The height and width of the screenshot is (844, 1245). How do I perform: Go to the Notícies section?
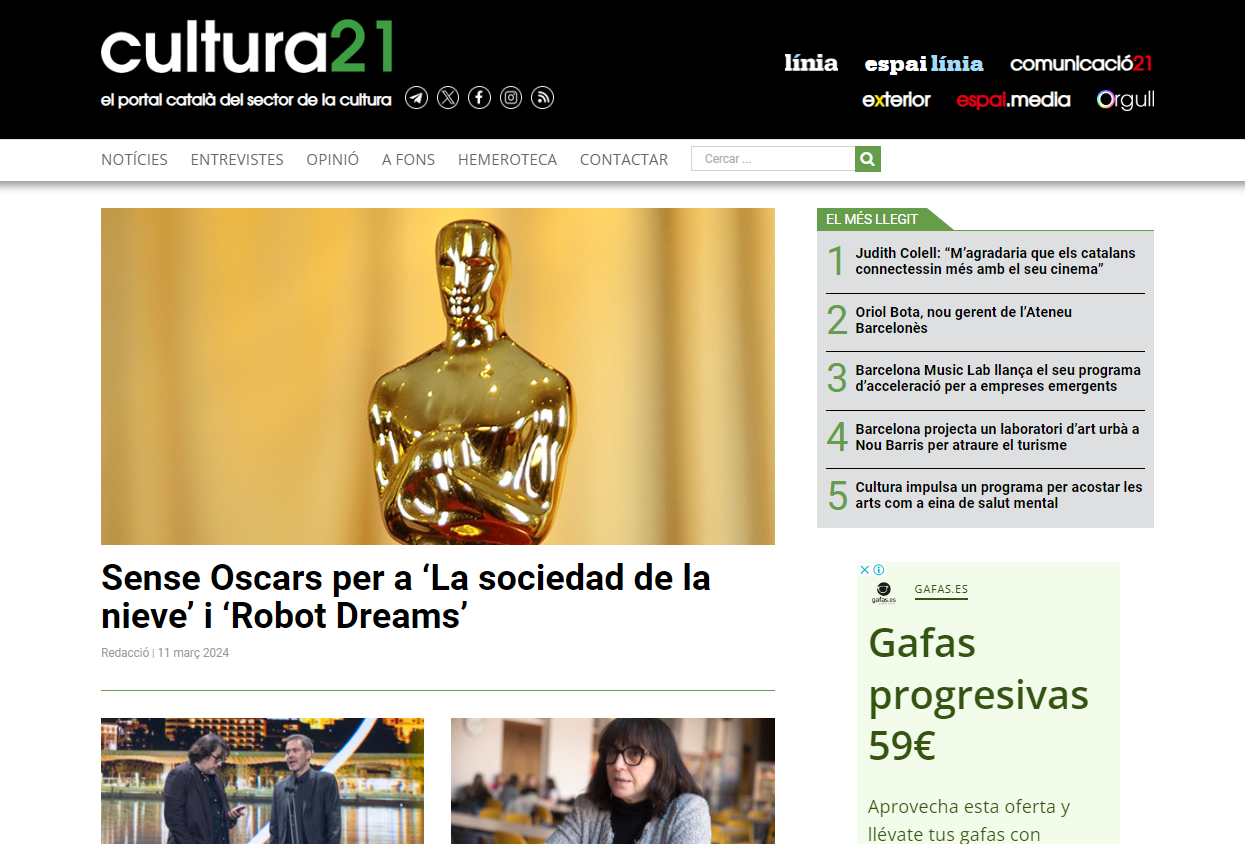[x=134, y=159]
